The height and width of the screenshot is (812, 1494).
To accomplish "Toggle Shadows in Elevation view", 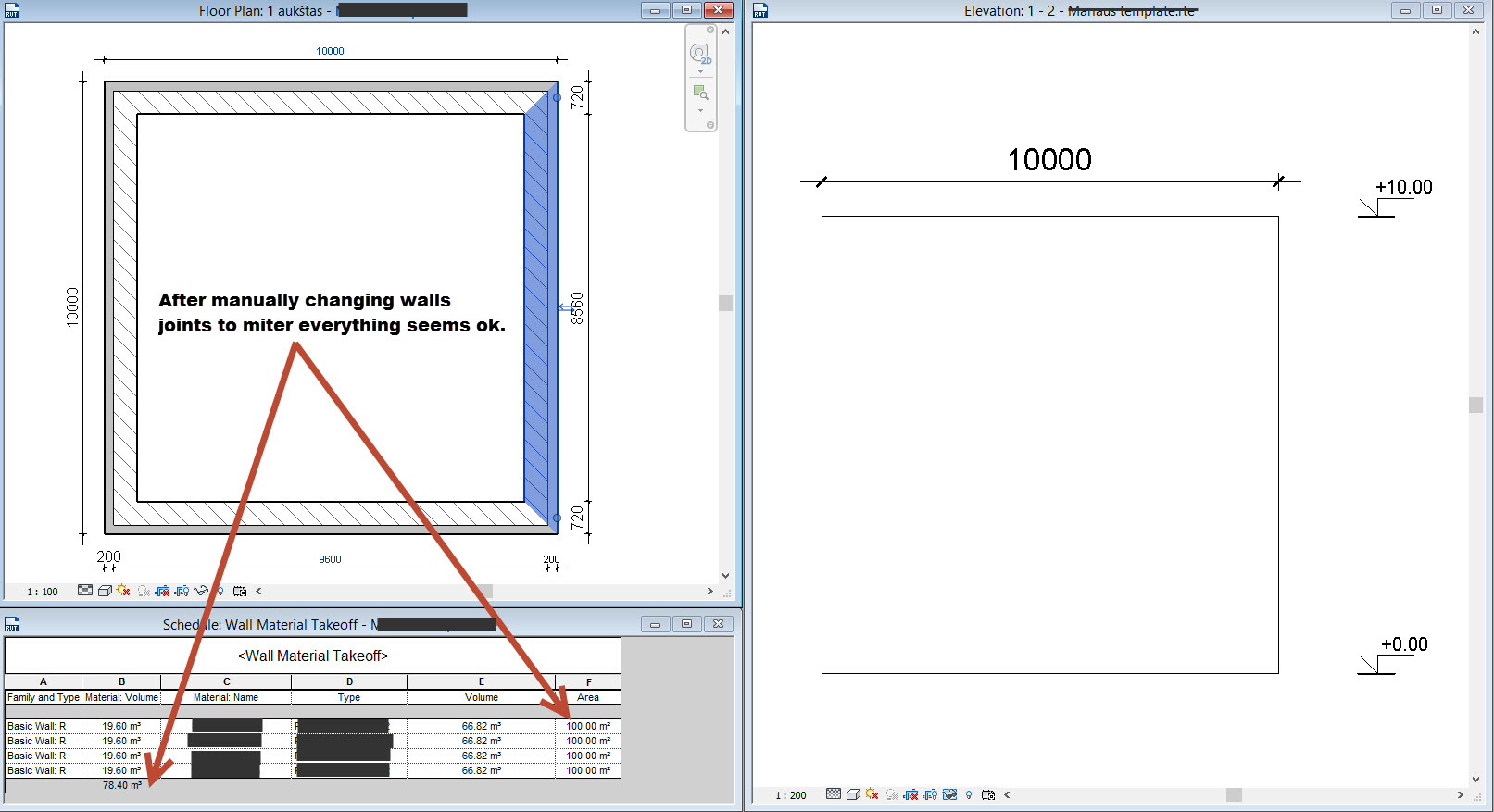I will pos(892,794).
